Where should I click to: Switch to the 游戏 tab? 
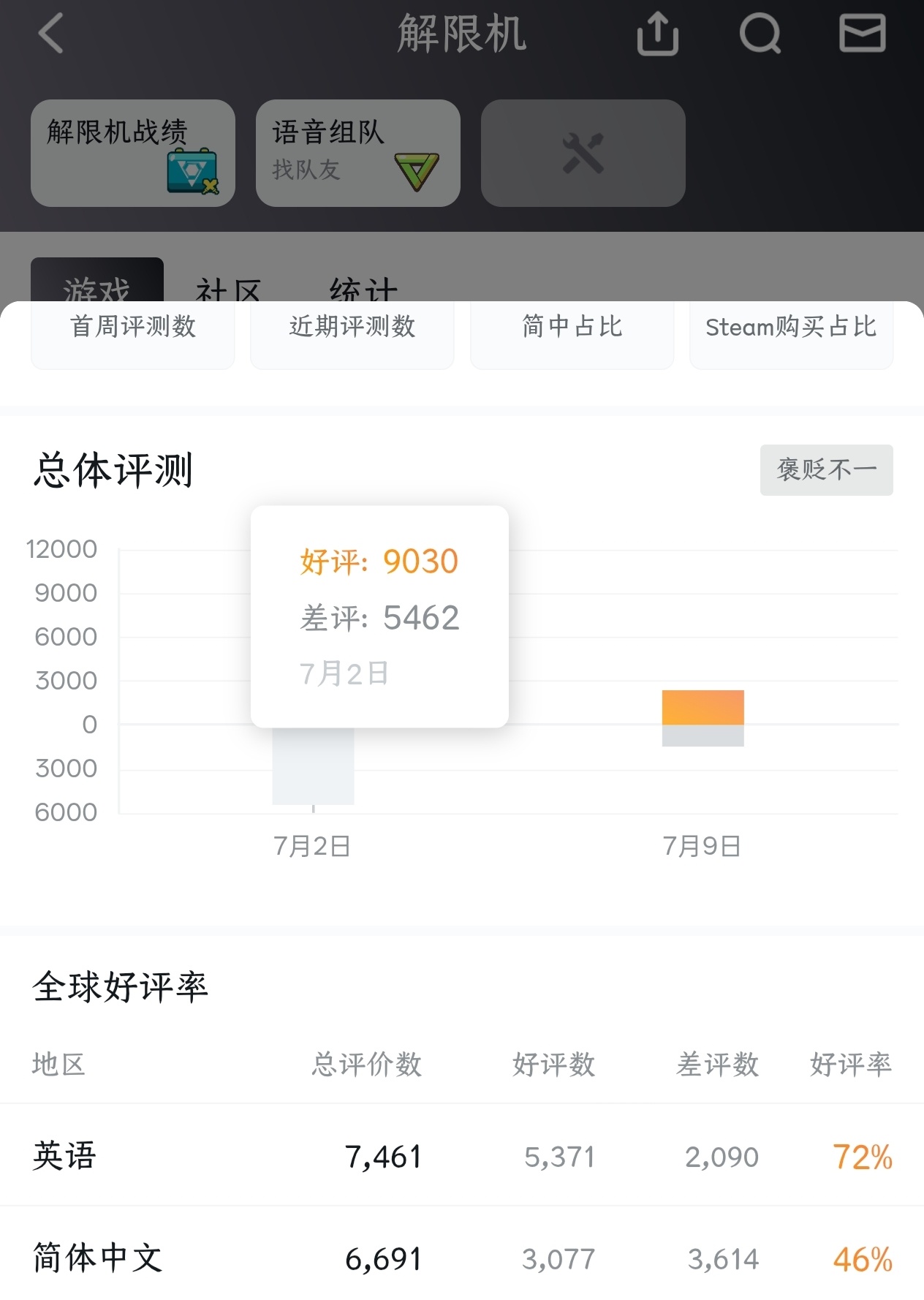(96, 285)
